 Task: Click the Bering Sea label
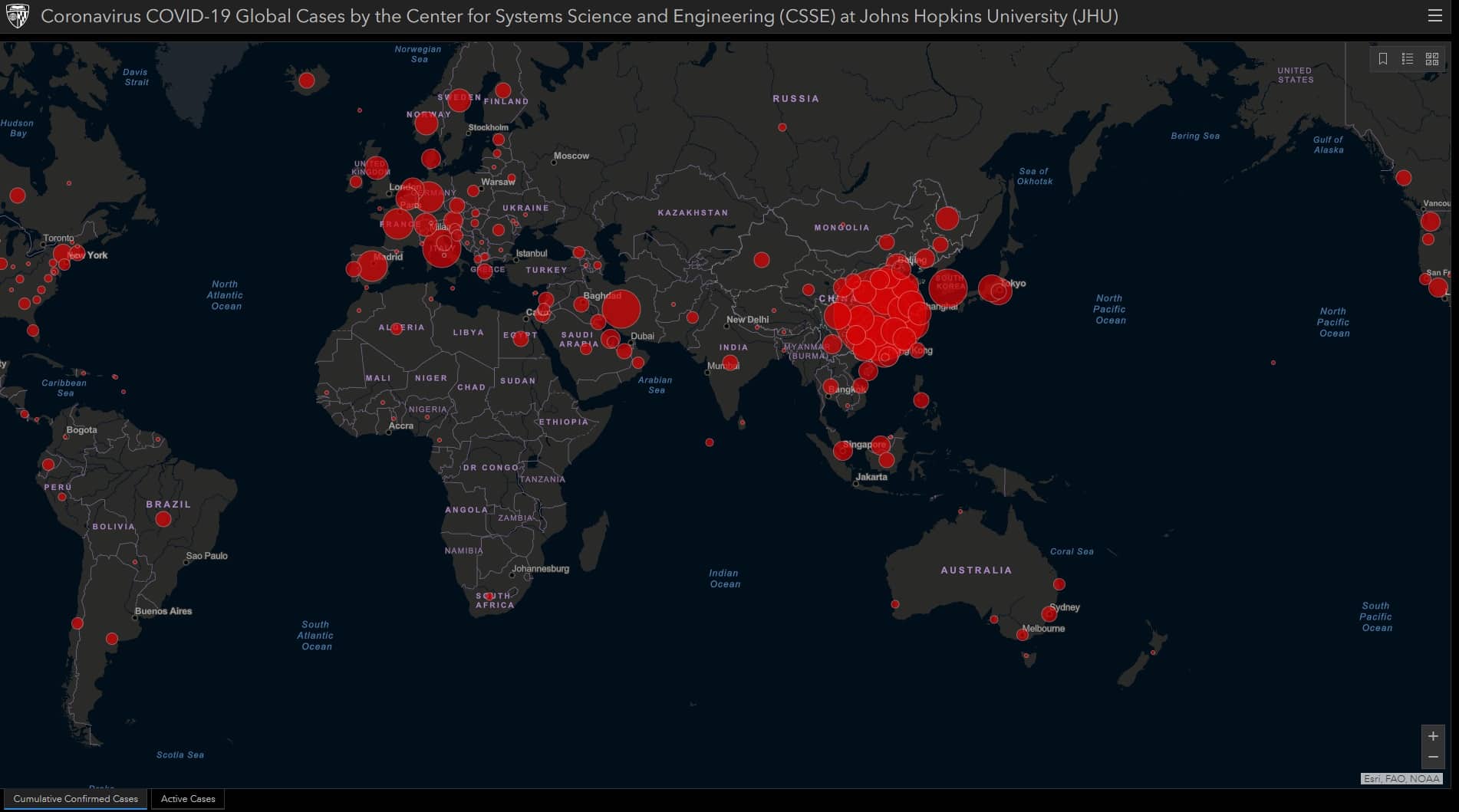pos(1195,136)
